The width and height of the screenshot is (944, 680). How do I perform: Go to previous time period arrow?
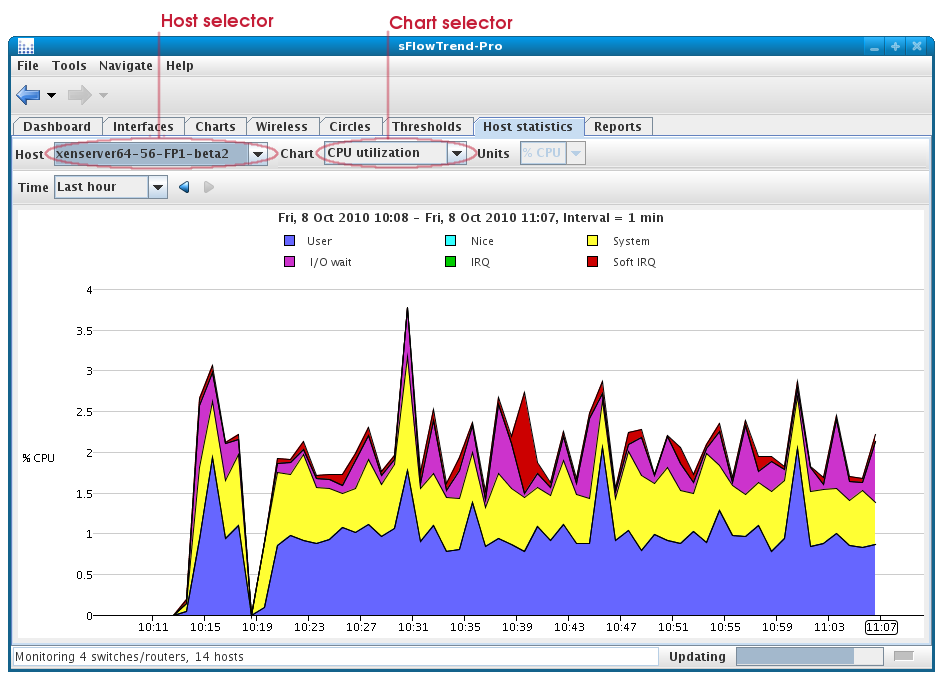pos(184,187)
